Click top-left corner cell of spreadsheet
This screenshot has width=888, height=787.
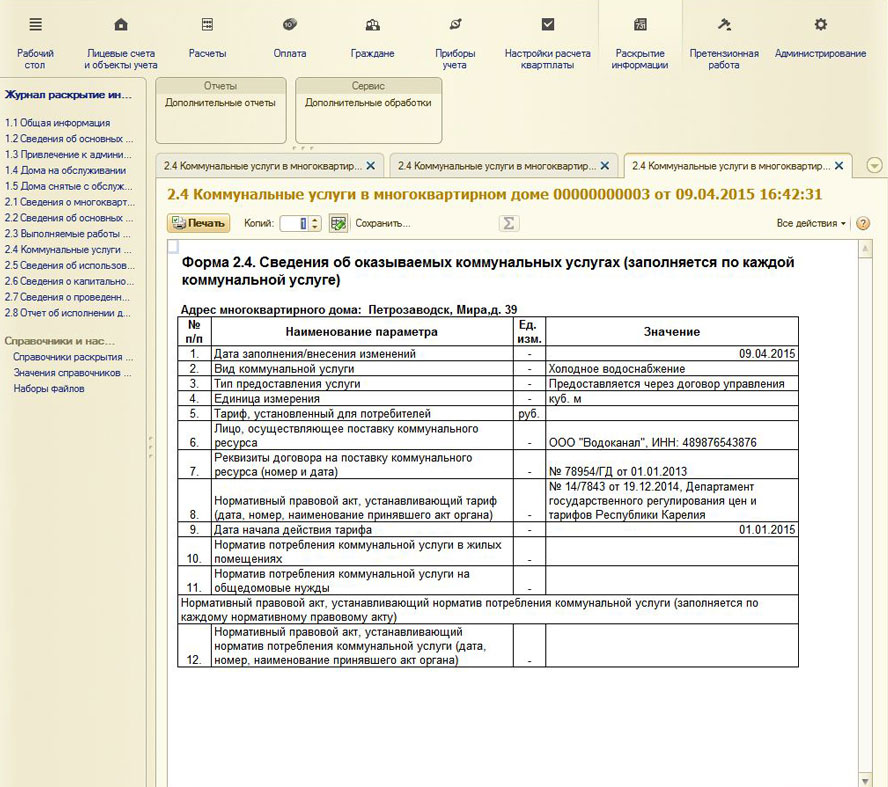[173, 245]
